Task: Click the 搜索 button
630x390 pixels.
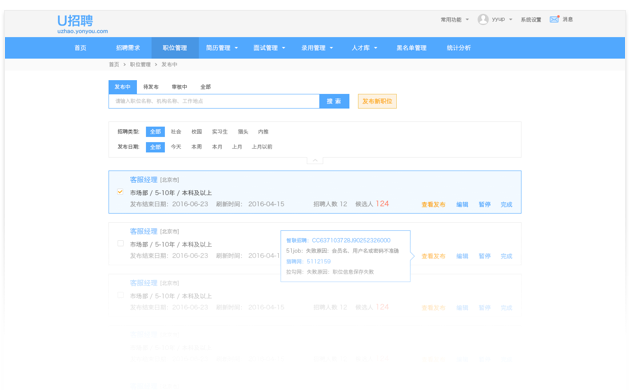Action: click(x=334, y=101)
